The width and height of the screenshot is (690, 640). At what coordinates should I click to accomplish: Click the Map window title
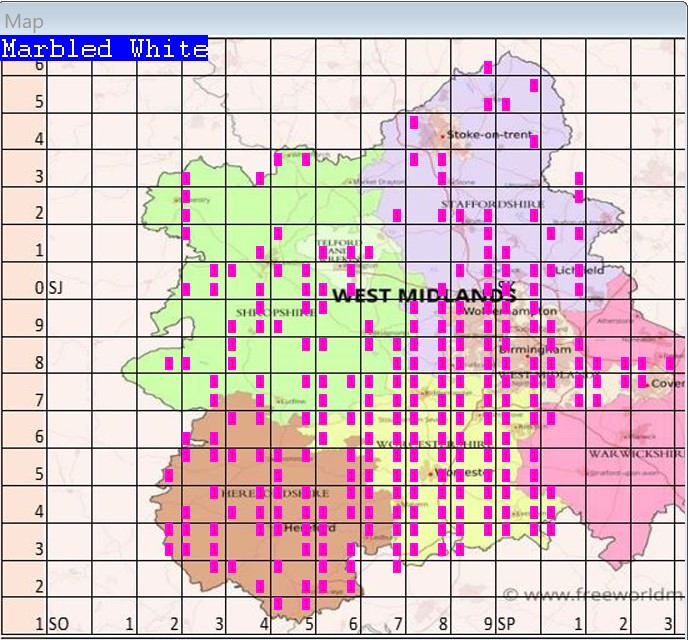[x=24, y=22]
